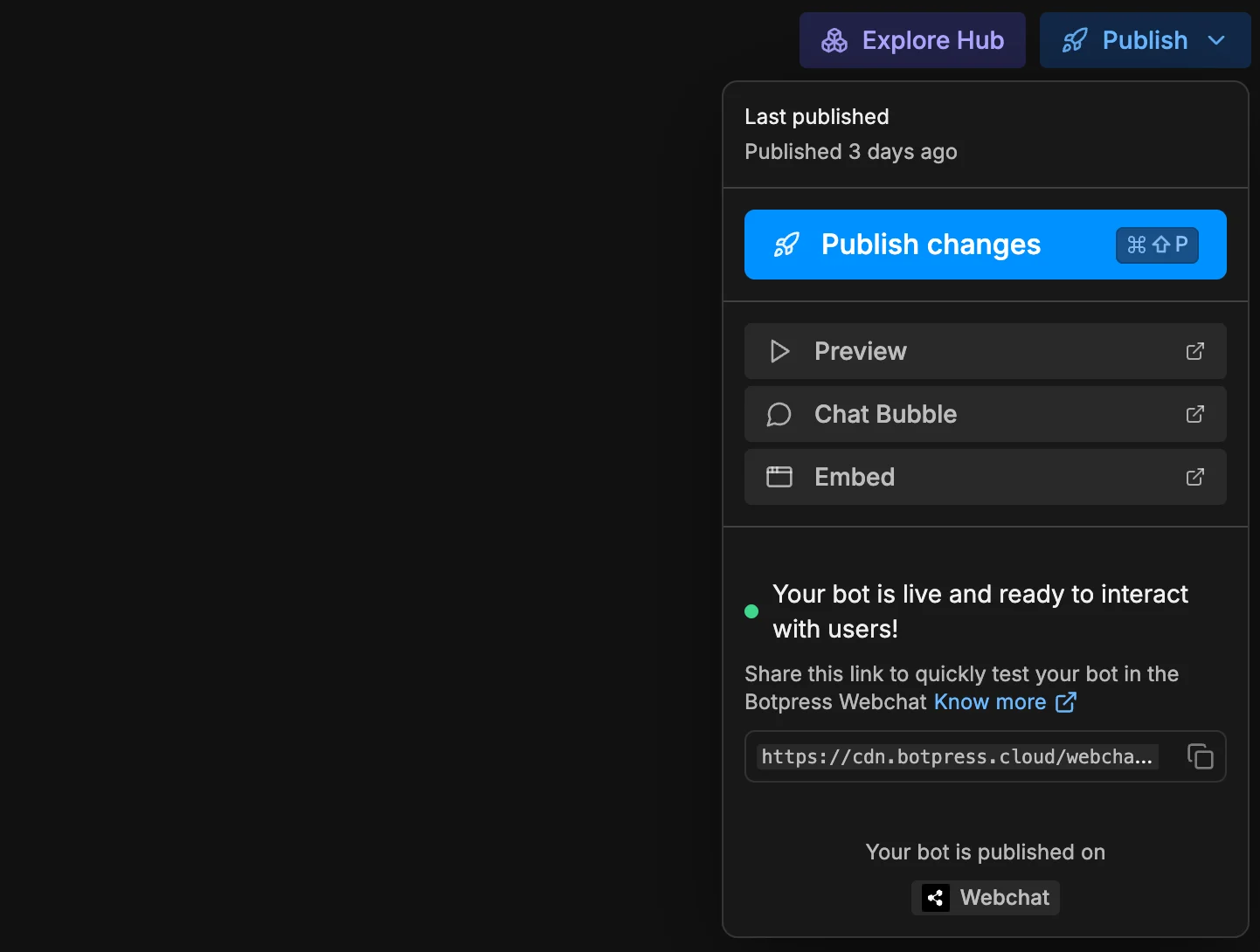This screenshot has width=1260, height=952.
Task: Click the green live status dot
Action: [751, 611]
